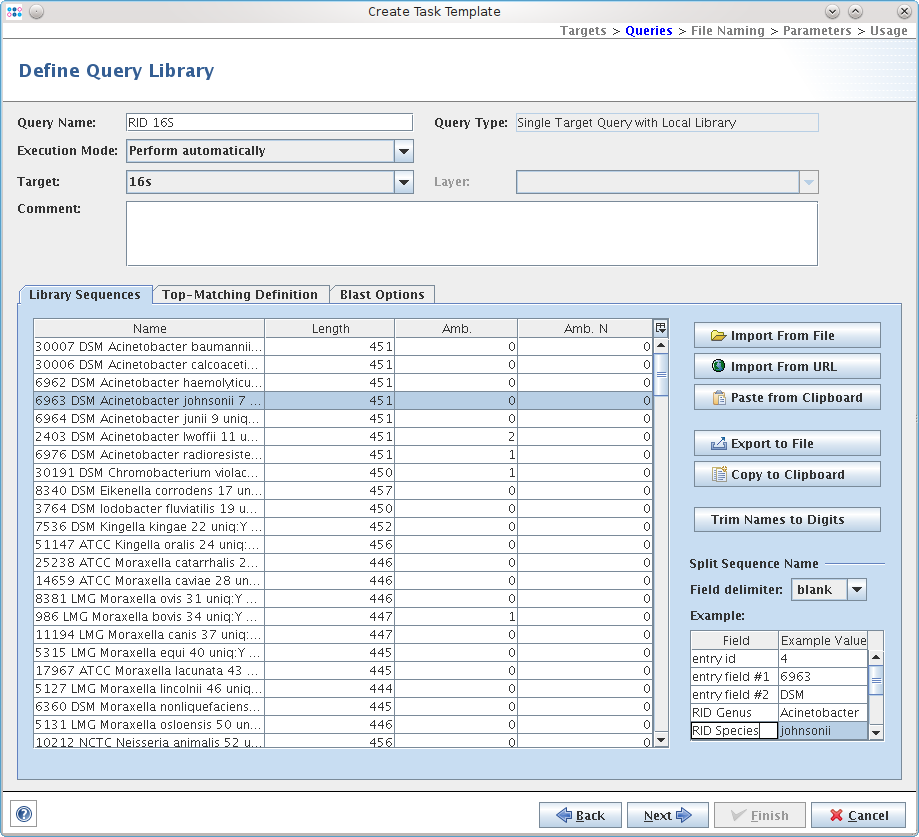Image resolution: width=919 pixels, height=837 pixels.
Task: Click the table column configuration icon
Action: tap(660, 328)
